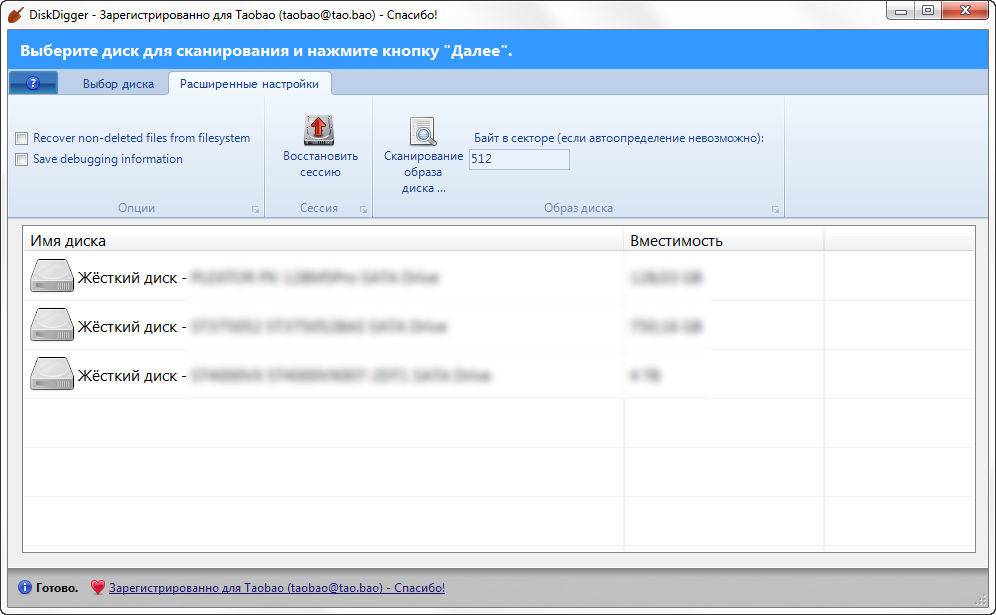Click the blurred capacity value of the first disk
The image size is (996, 615).
pos(666,278)
